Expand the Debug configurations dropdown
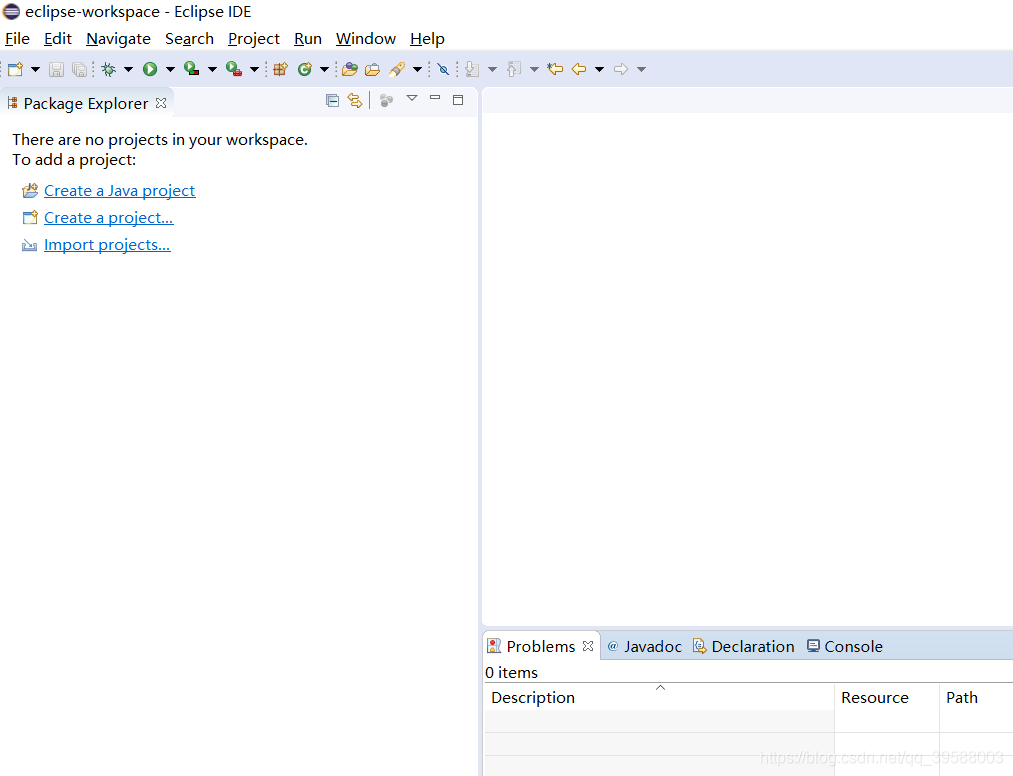Viewport: 1013px width, 776px height. [x=128, y=69]
